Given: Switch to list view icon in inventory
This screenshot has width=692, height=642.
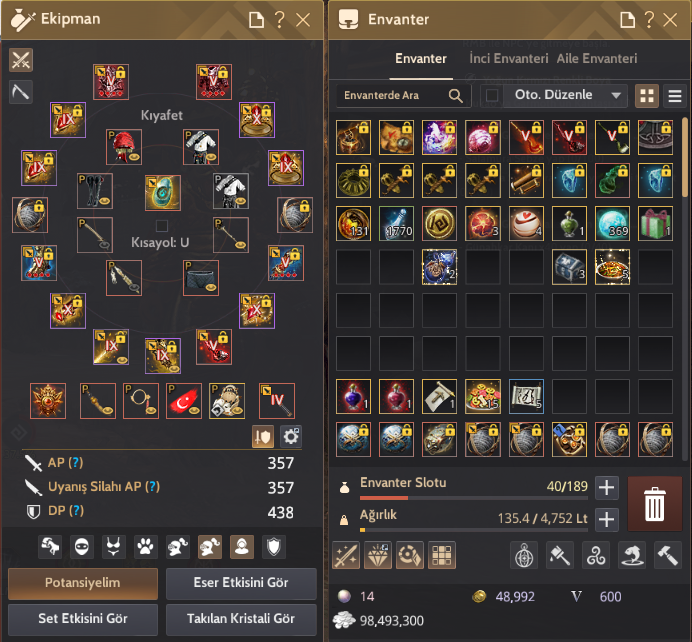Looking at the screenshot, I should coord(674,96).
